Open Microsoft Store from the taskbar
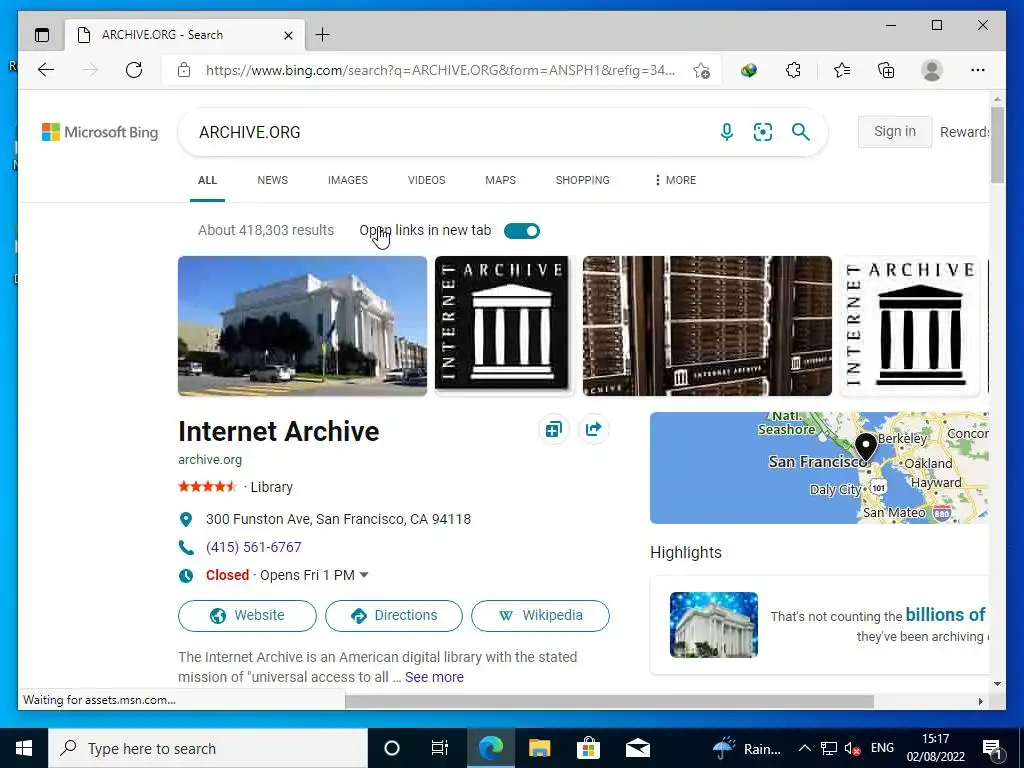Screen dimensions: 1024x768 pyautogui.click(x=588, y=748)
